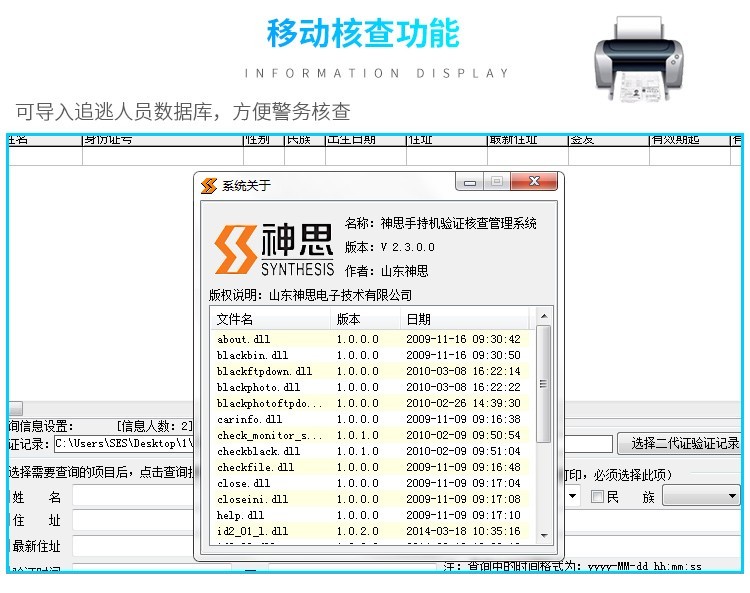This screenshot has width=750, height=593.
Task: Click the 性别 column header in main table
Action: point(264,140)
